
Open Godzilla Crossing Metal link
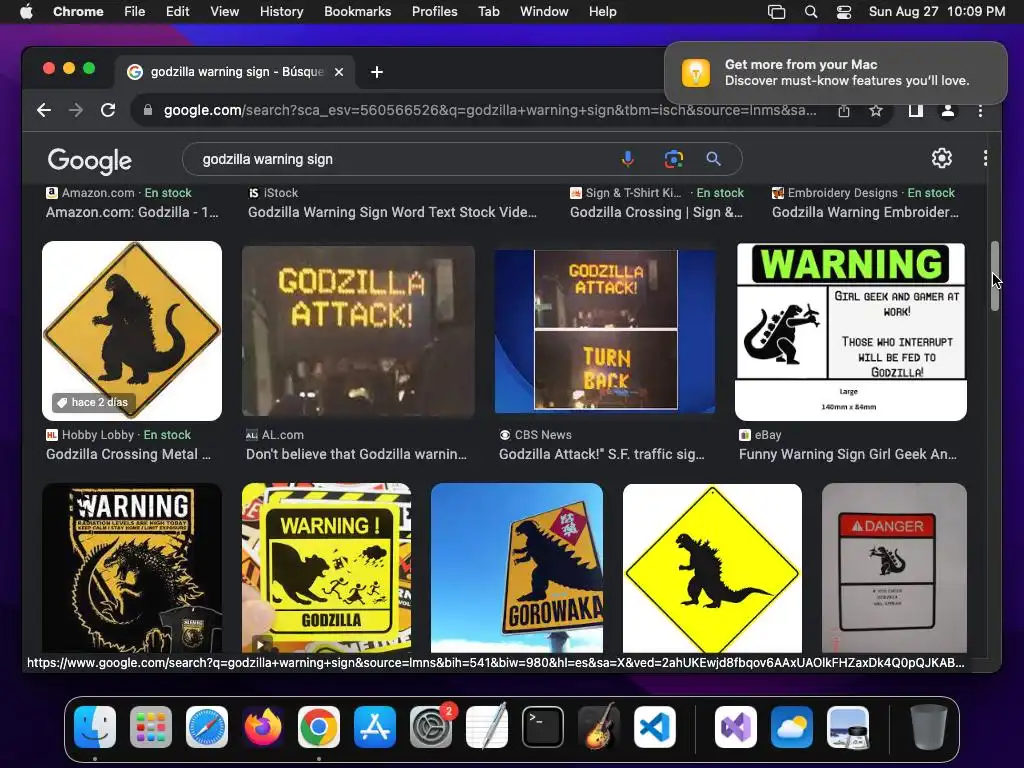click(128, 455)
